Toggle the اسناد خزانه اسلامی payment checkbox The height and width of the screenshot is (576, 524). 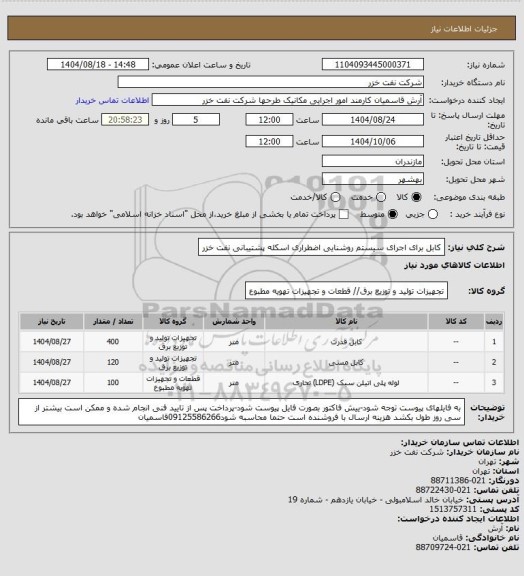pos(344,214)
